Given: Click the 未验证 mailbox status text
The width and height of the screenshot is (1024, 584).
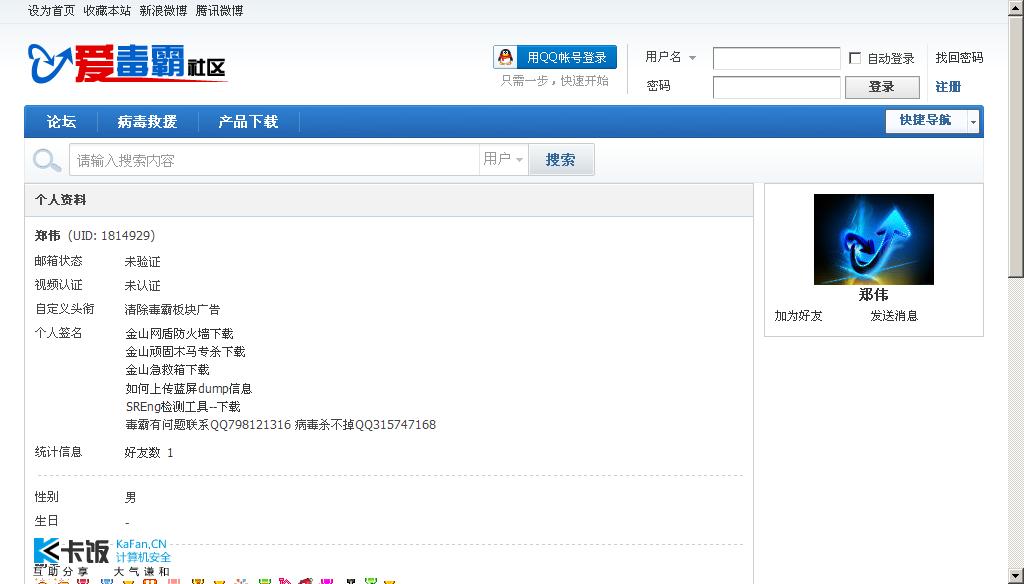Looking at the screenshot, I should (142, 261).
